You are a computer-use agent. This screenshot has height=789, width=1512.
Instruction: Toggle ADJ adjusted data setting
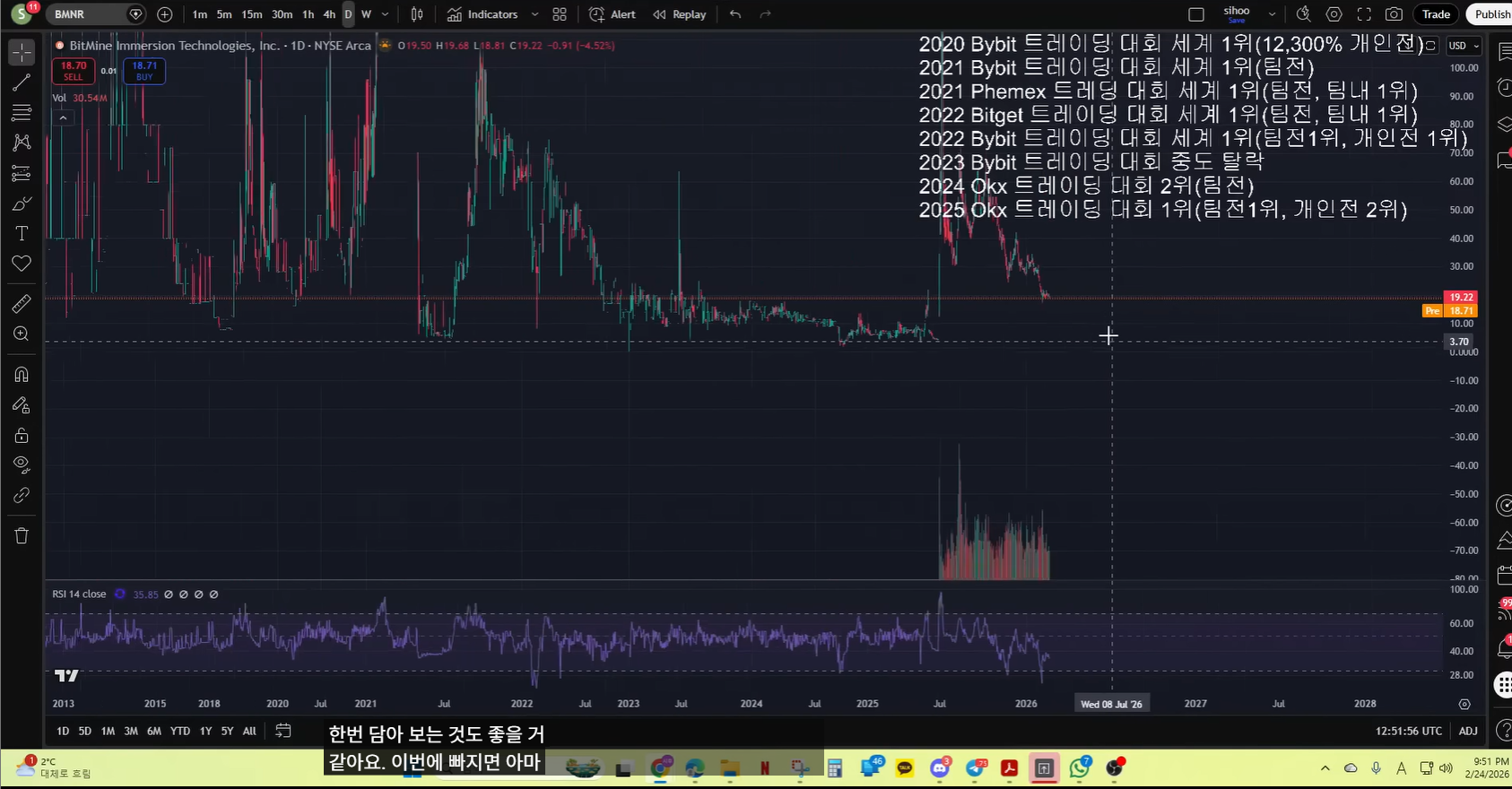(1468, 731)
